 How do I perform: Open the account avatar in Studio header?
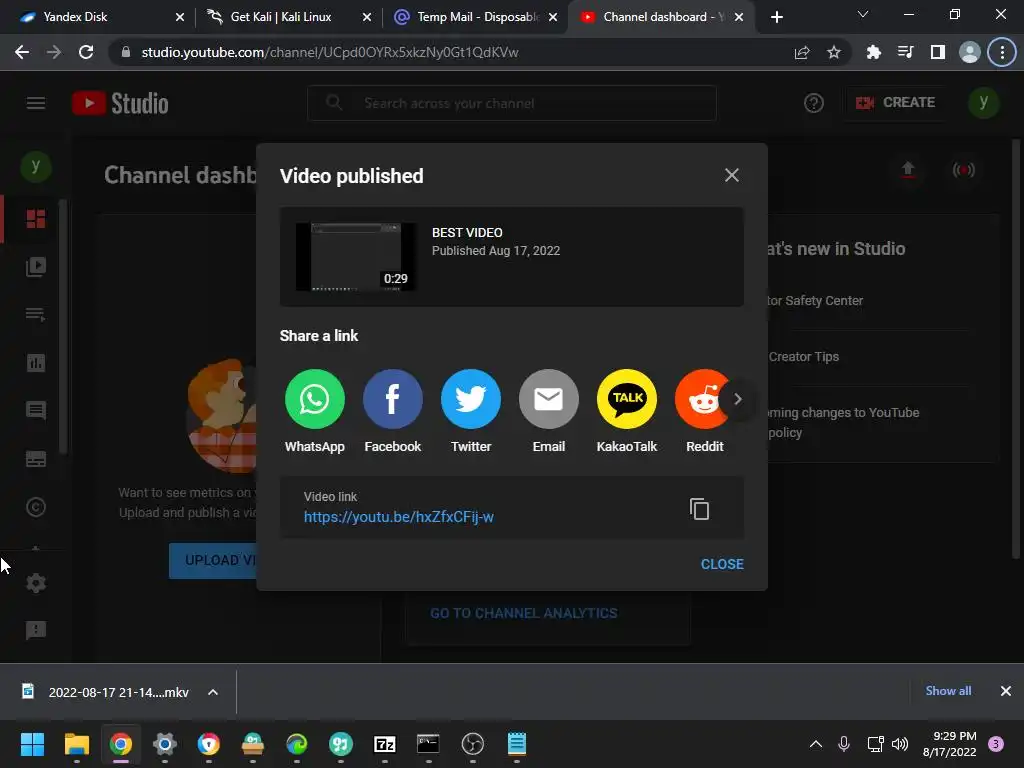[984, 103]
